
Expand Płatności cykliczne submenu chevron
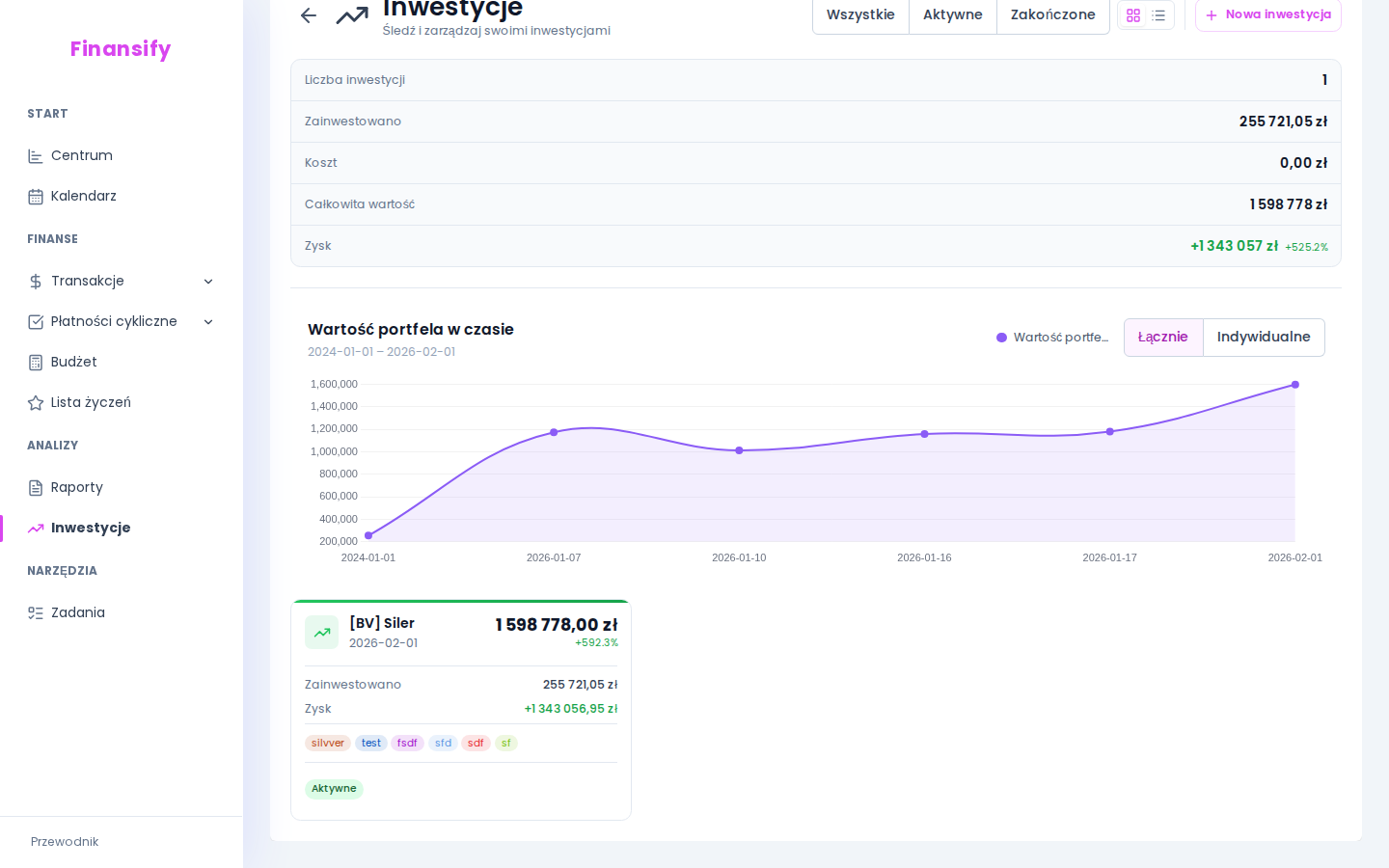(208, 322)
